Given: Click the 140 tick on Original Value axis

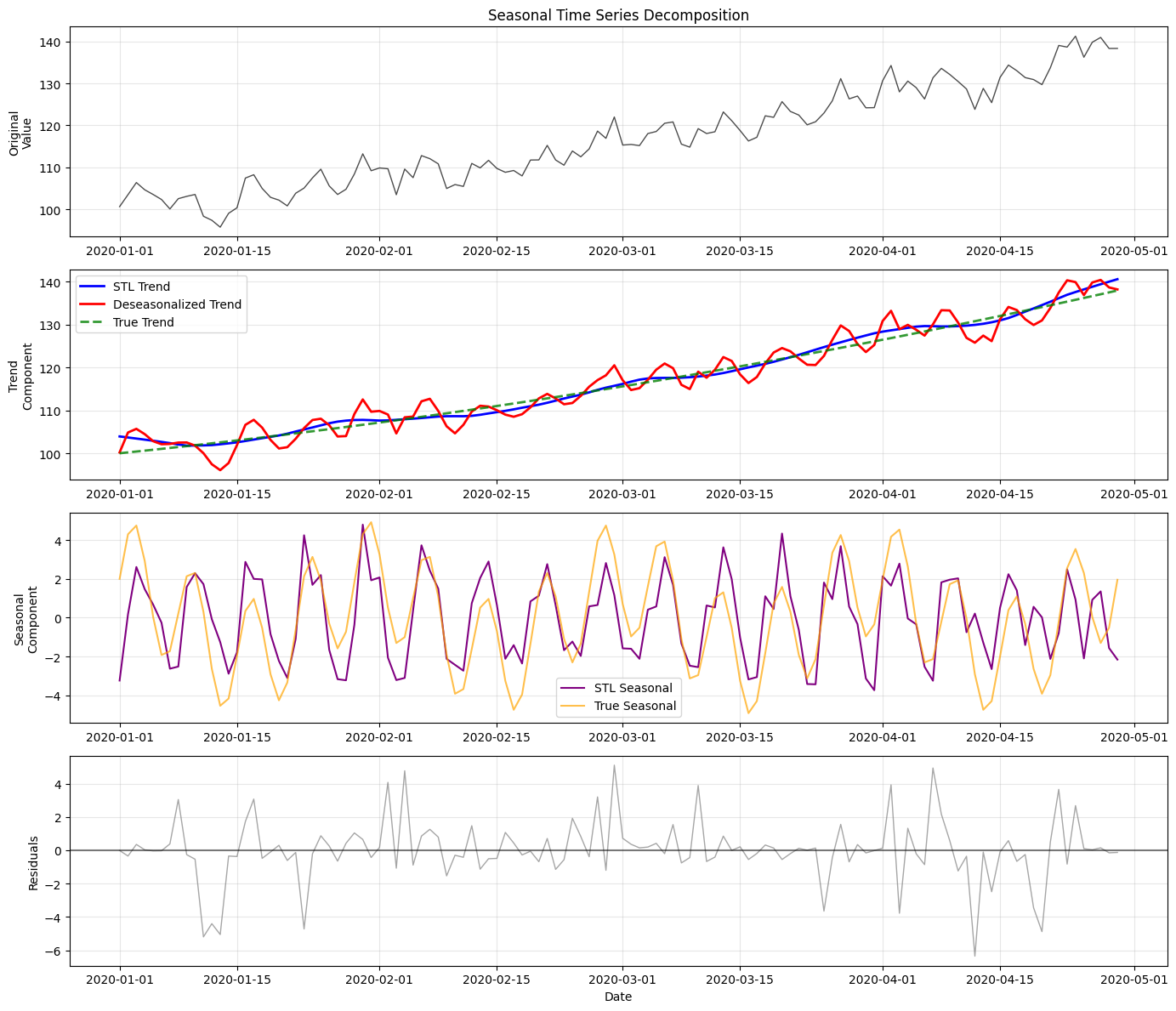Looking at the screenshot, I should [50, 43].
